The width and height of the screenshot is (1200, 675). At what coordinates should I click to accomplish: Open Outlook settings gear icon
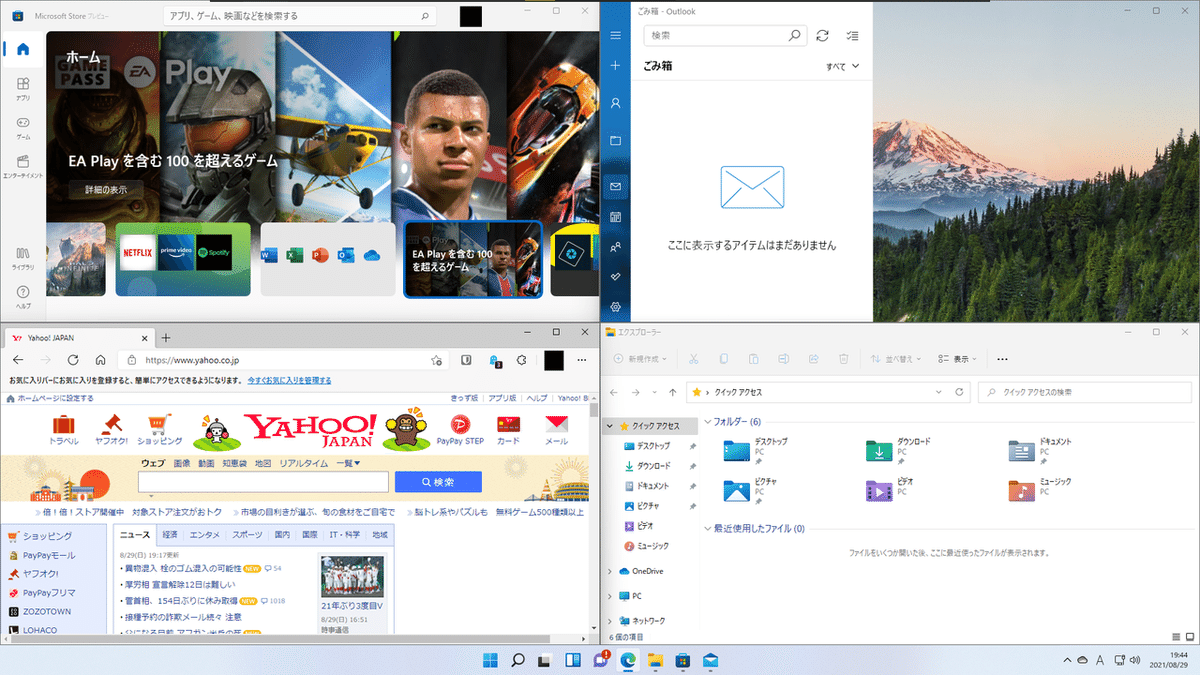[616, 306]
